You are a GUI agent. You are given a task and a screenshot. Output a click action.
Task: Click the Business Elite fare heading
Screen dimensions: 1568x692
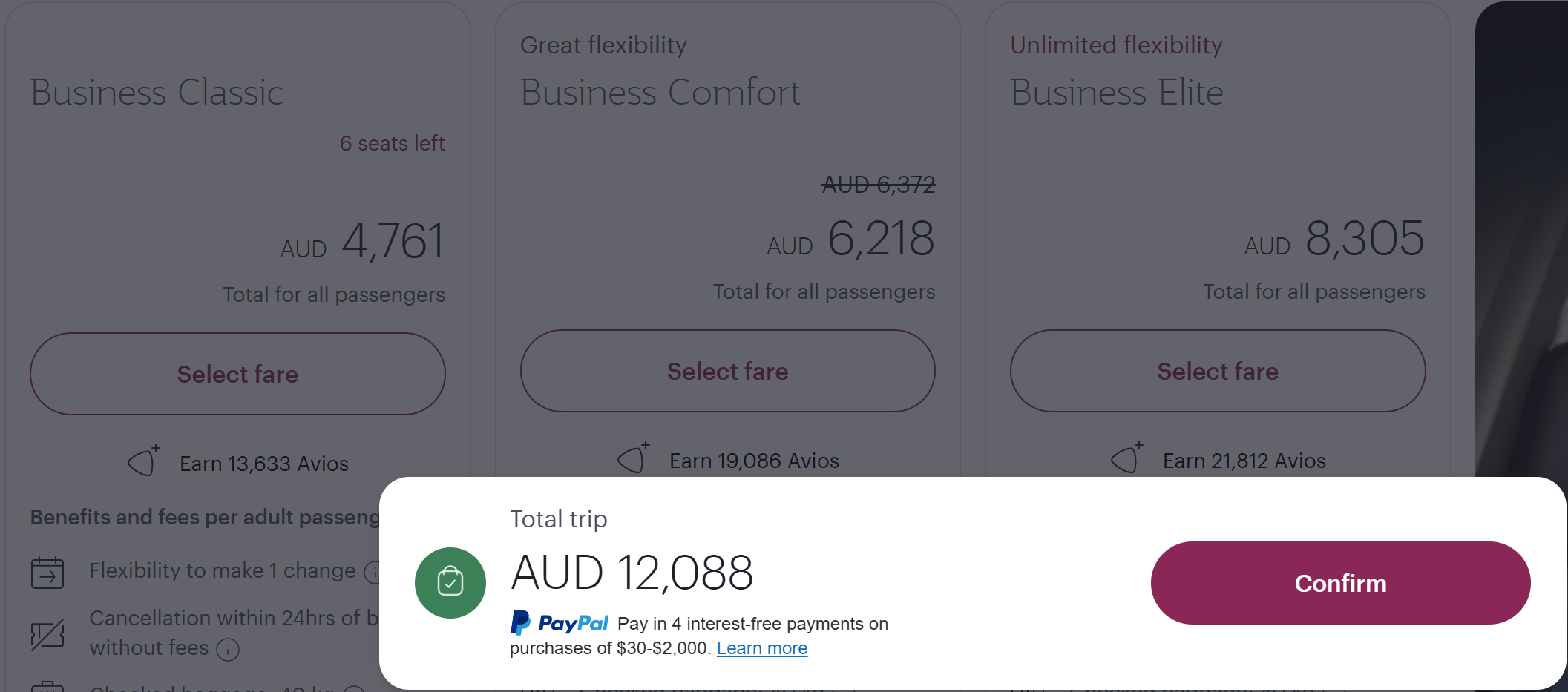tap(1117, 93)
